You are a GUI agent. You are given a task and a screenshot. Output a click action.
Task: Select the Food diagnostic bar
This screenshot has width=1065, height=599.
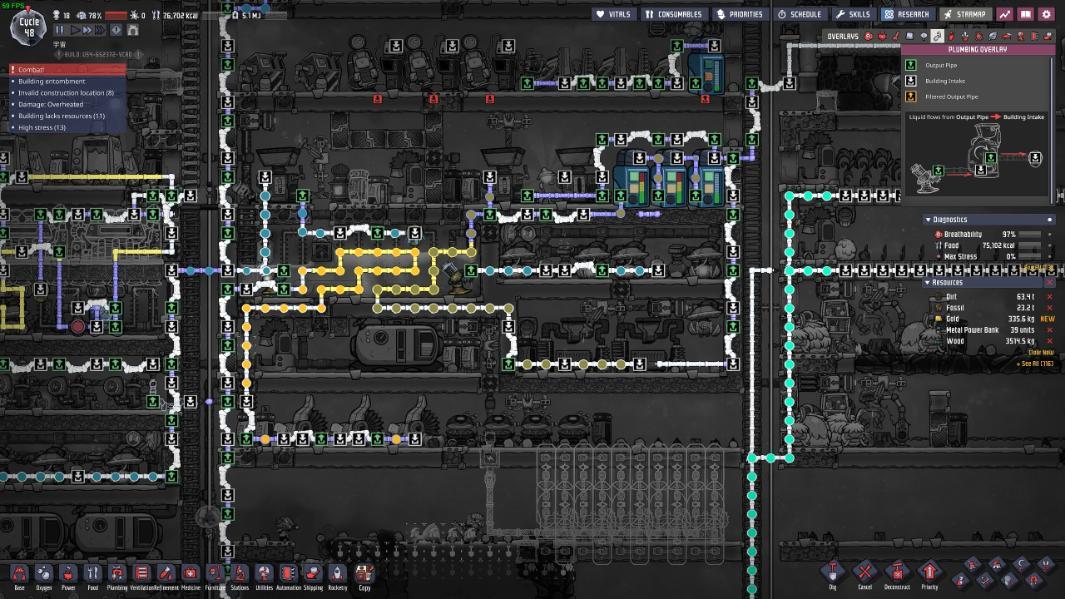coord(1030,245)
